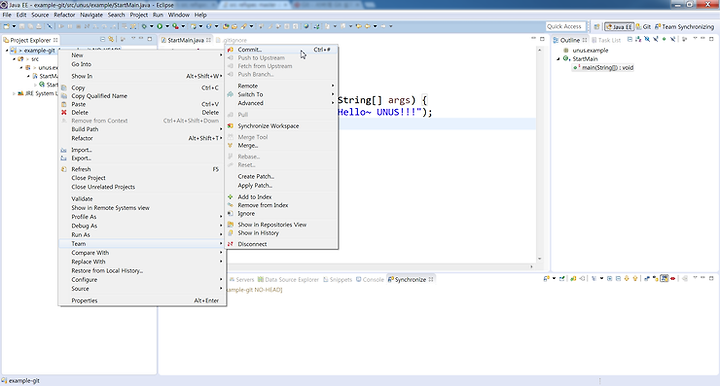Image resolution: width=720 pixels, height=386 pixels.
Task: Toggle Hide Non-Public Members green dot in Outline
Action: point(664,39)
